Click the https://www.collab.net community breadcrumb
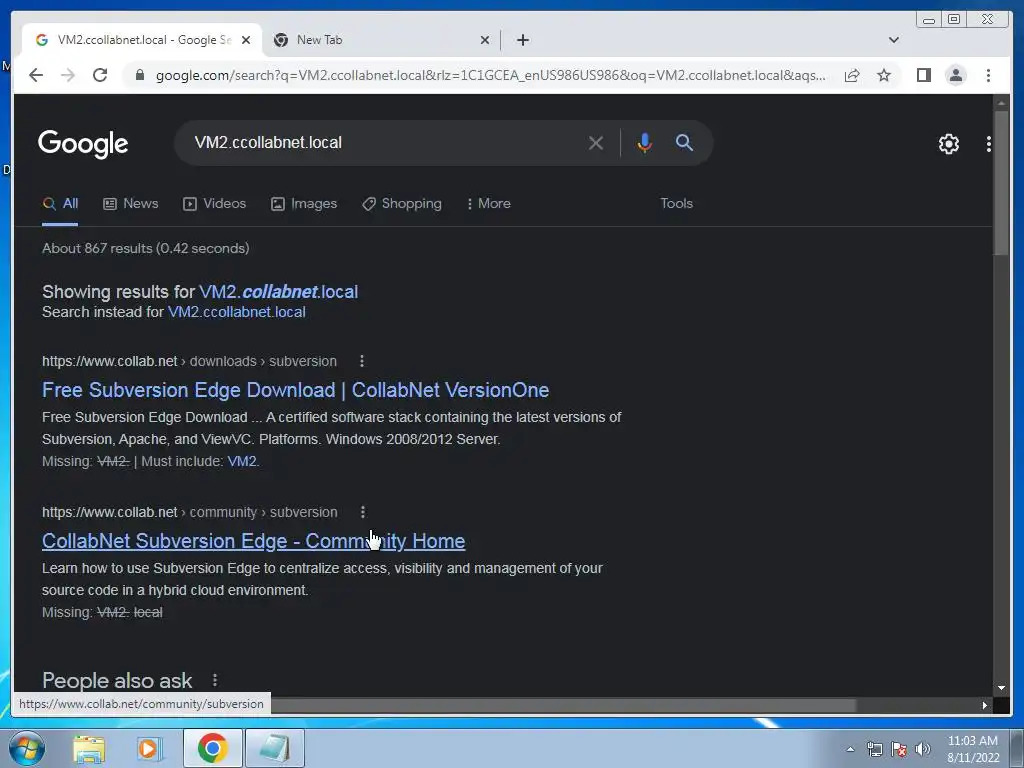1024x768 pixels. point(190,512)
